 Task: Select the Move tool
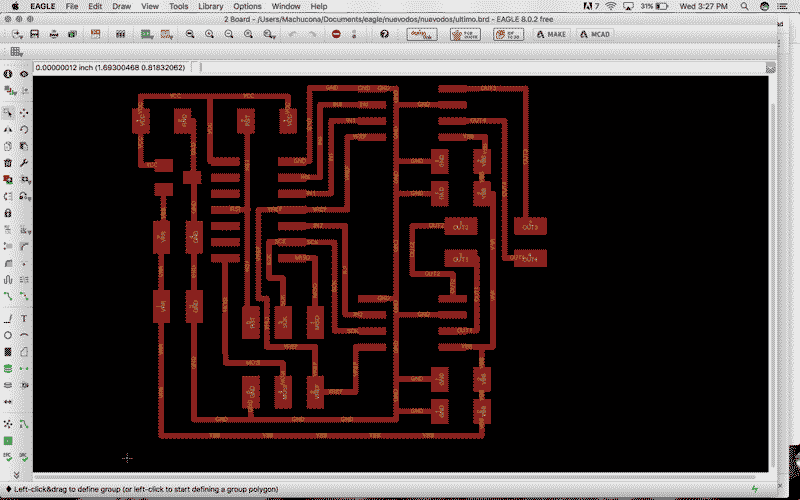24,113
